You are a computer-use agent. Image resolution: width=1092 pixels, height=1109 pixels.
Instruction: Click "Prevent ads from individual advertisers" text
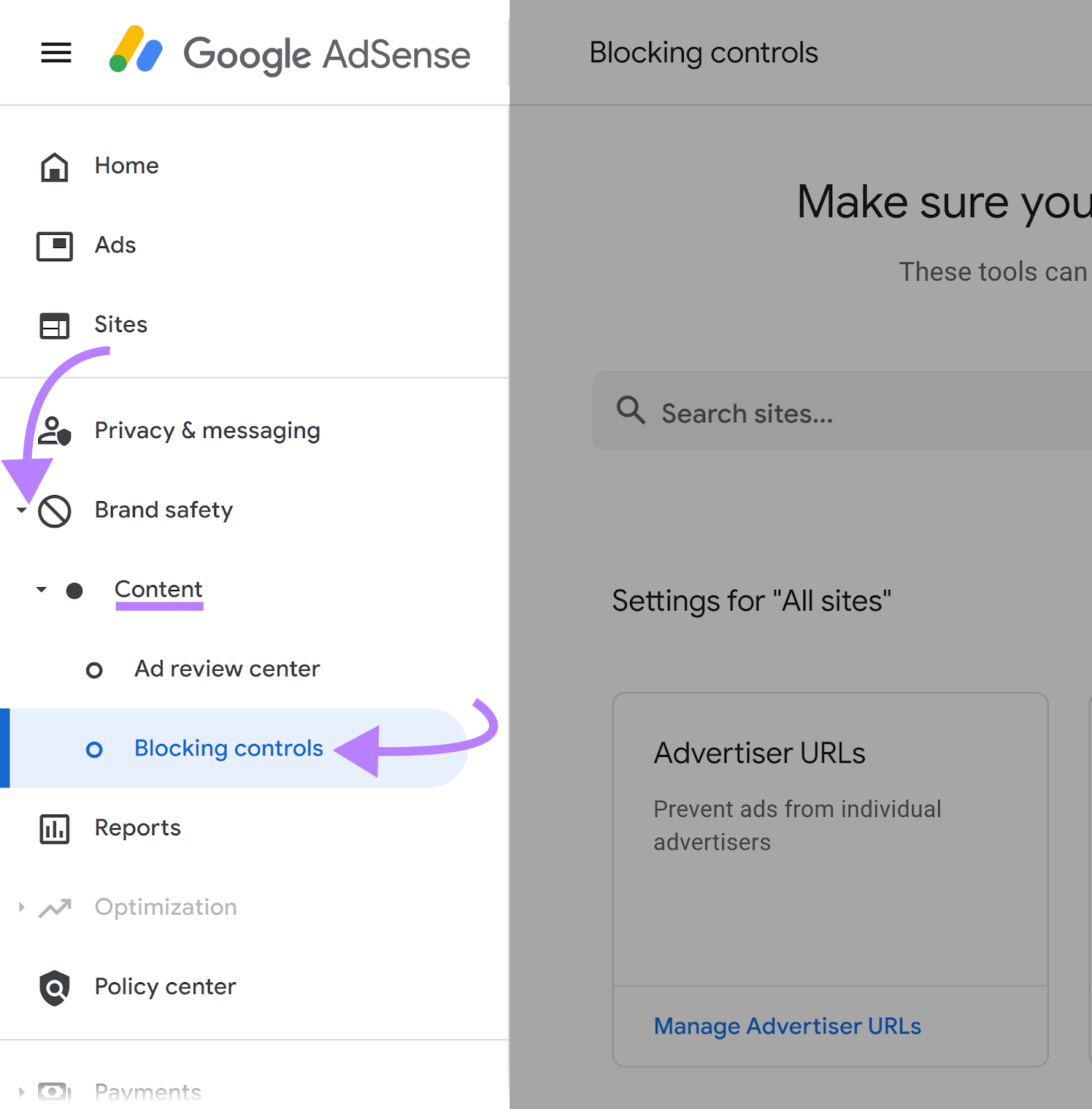797,826
